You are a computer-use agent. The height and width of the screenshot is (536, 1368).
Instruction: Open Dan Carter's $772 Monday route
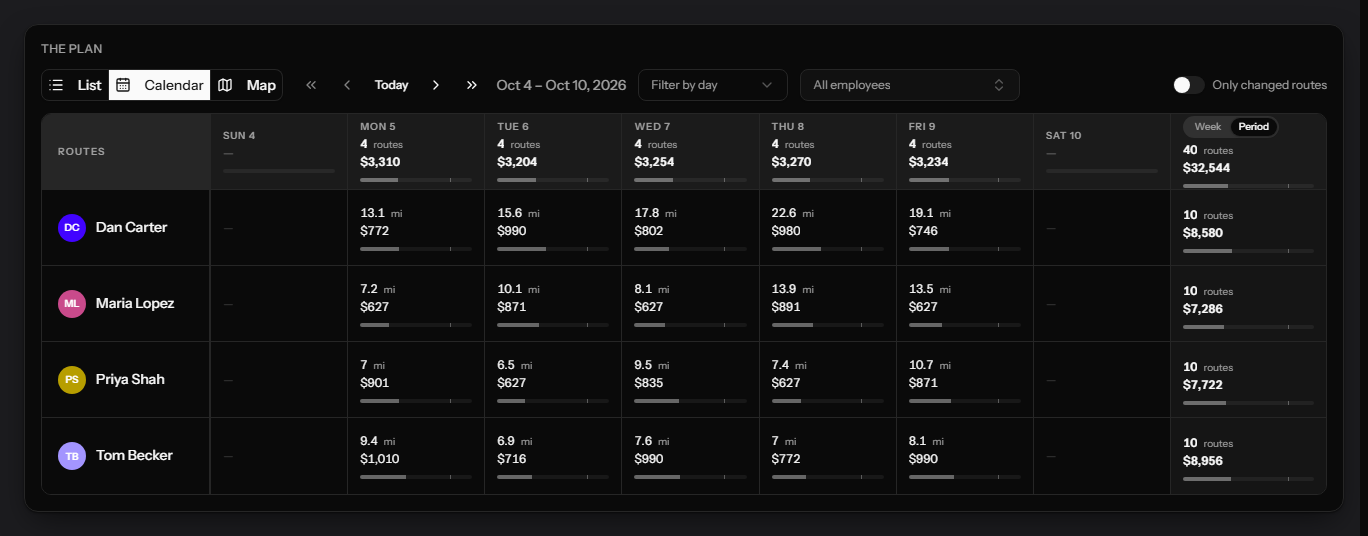(416, 228)
